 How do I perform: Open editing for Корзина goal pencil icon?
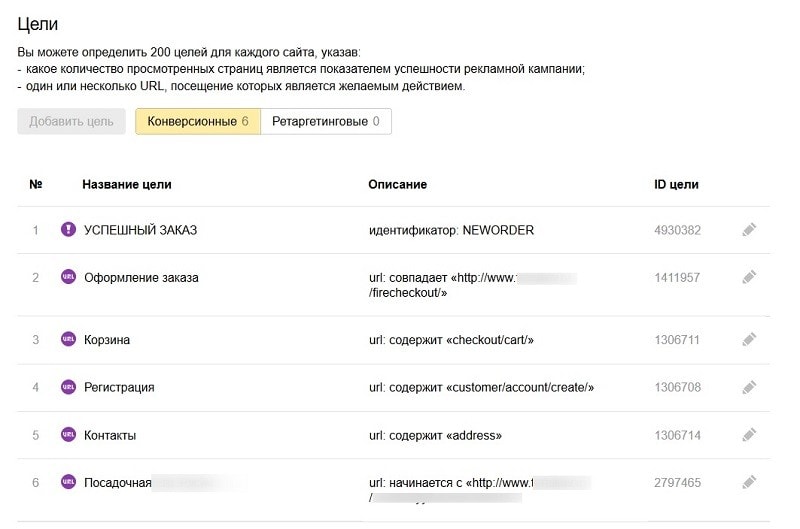[749, 340]
